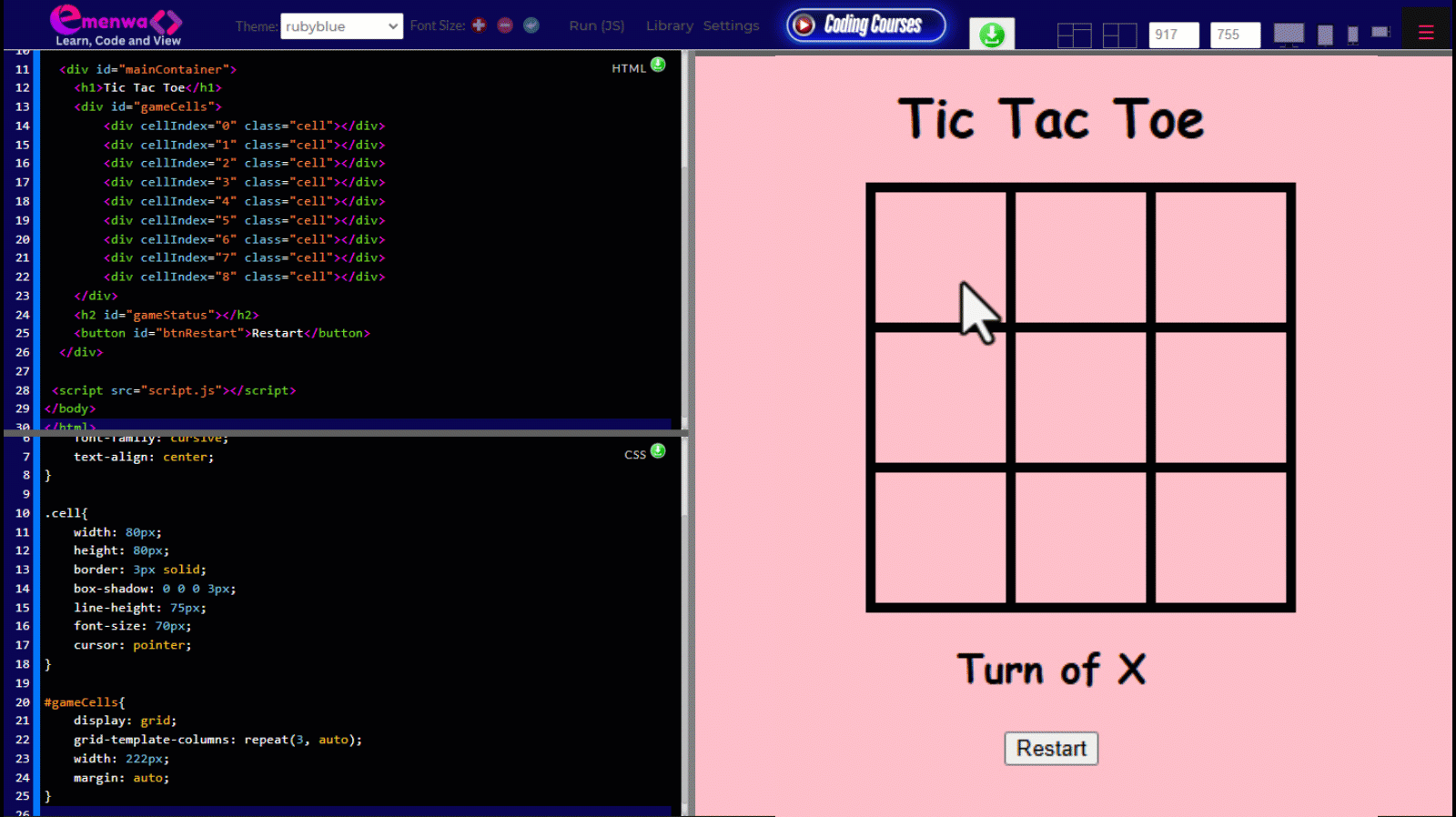The width and height of the screenshot is (1456, 817).
Task: Click Run (JS) in the top bar
Action: 596,25
